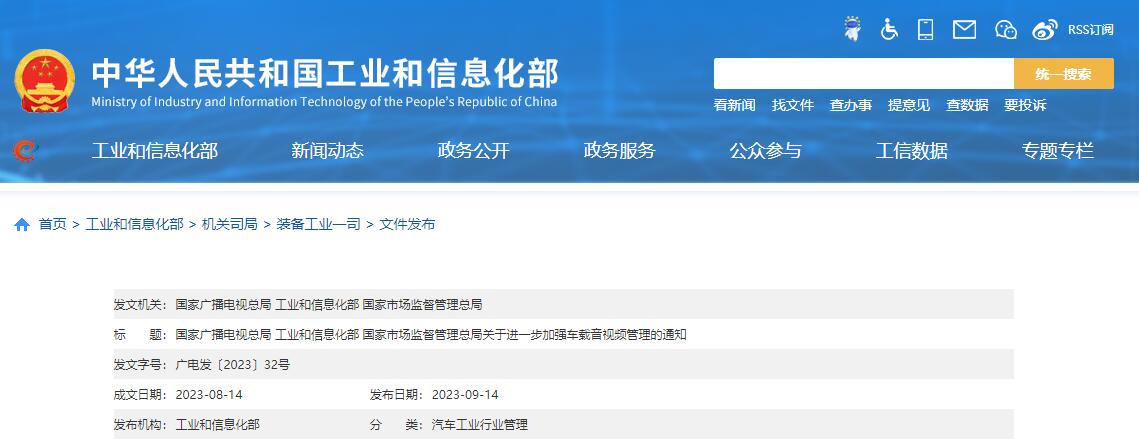Open the mobile version phone icon
1139x443 pixels.
[x=925, y=29]
